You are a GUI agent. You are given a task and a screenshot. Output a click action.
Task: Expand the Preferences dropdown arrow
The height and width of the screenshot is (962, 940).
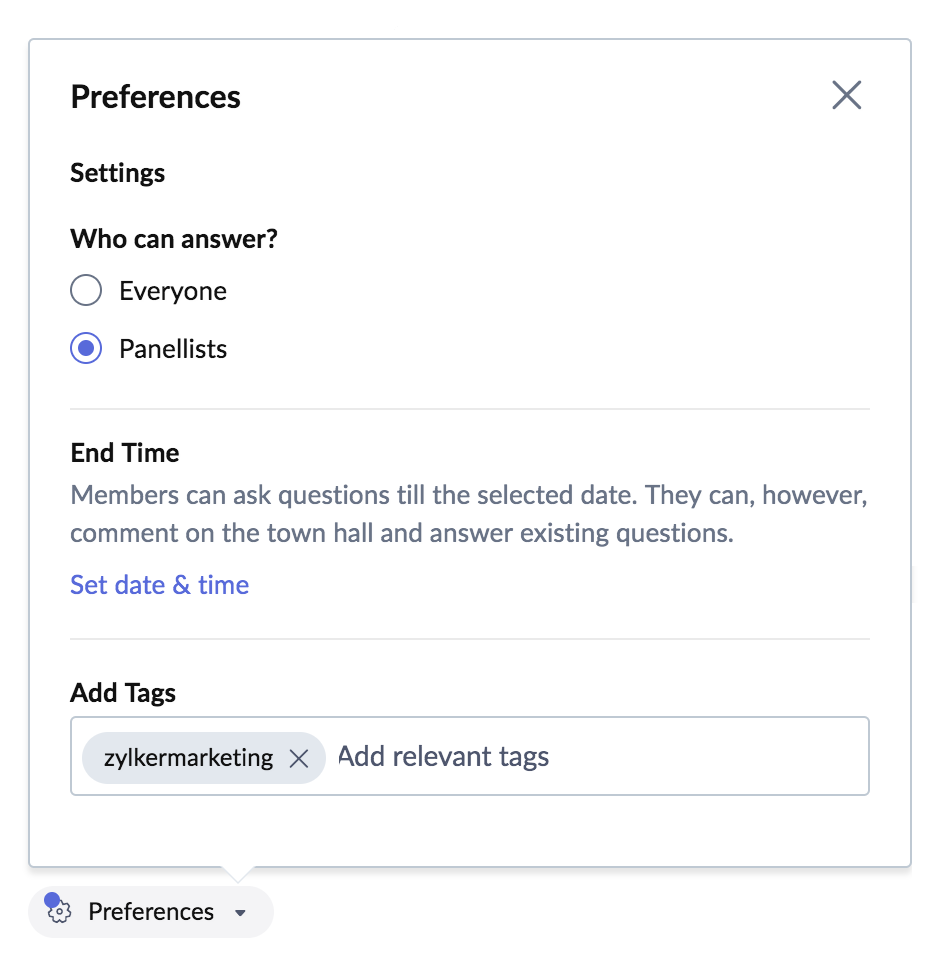coord(239,913)
